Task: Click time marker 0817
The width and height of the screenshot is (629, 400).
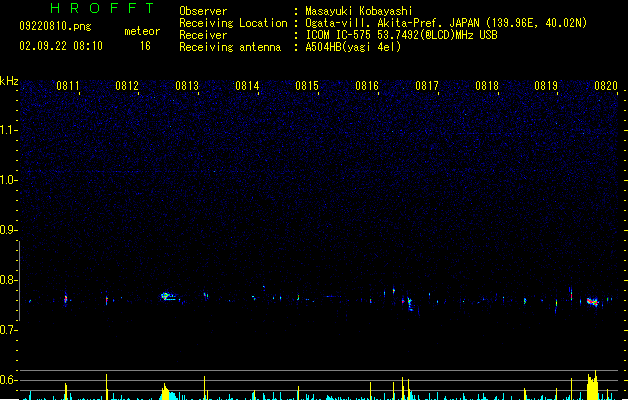Action: pyautogui.click(x=427, y=86)
